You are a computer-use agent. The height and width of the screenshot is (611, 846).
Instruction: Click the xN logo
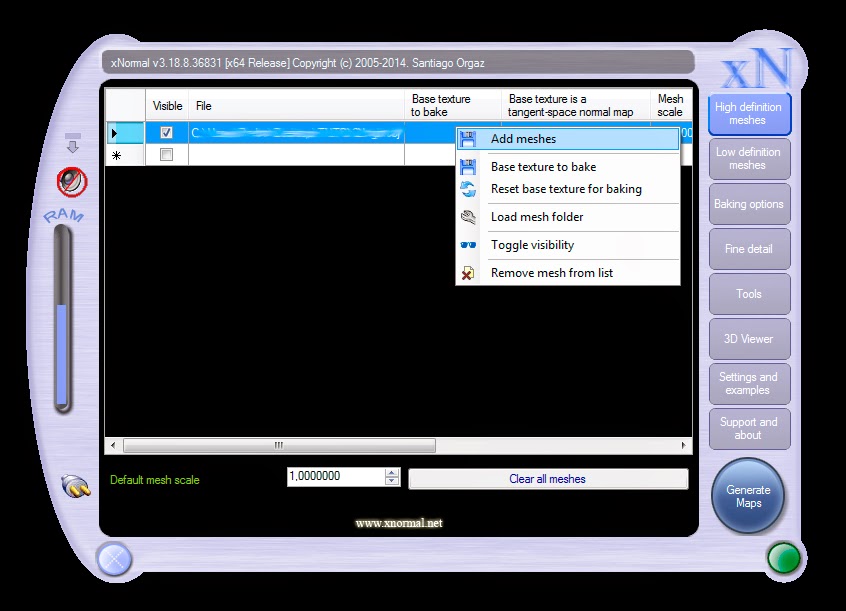(758, 69)
